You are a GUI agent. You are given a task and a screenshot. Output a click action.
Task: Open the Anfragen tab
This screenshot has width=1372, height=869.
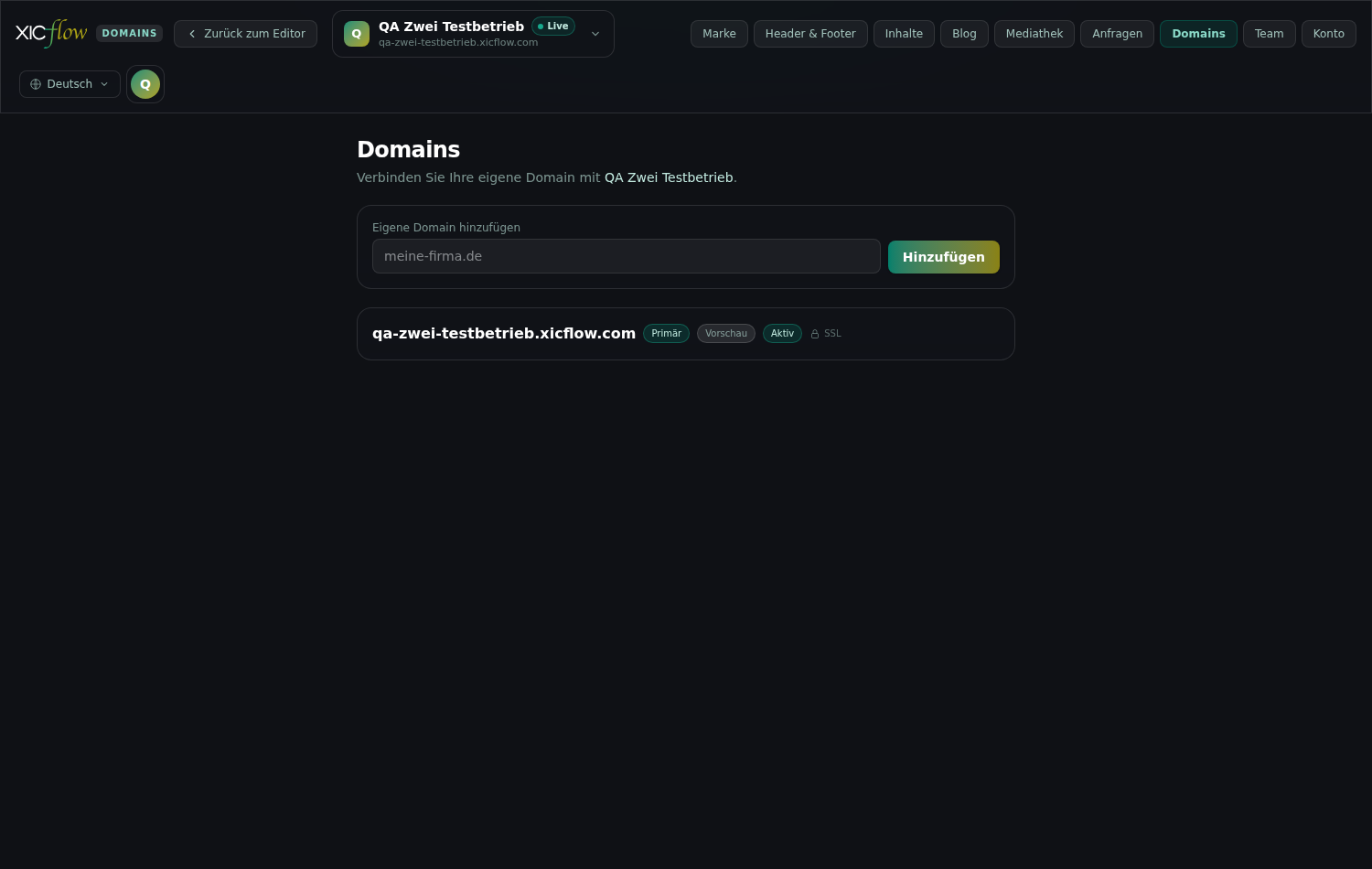(x=1117, y=34)
